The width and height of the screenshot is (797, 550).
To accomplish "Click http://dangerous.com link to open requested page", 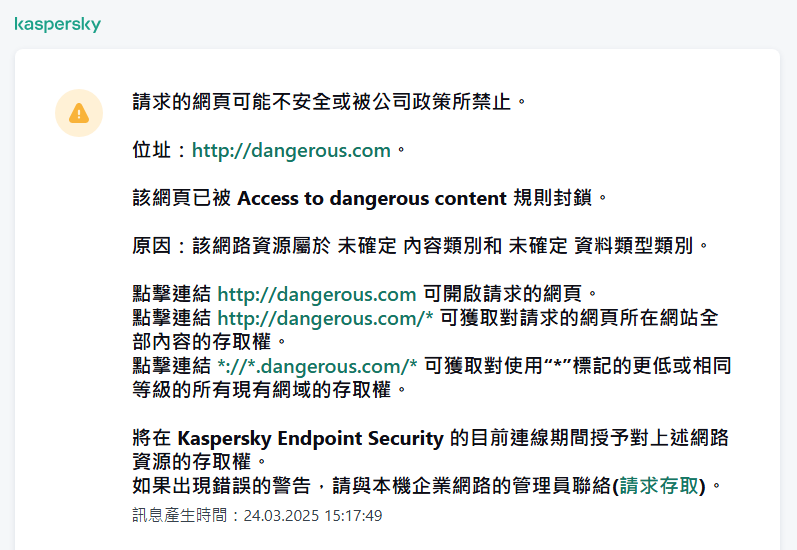I will click(316, 294).
